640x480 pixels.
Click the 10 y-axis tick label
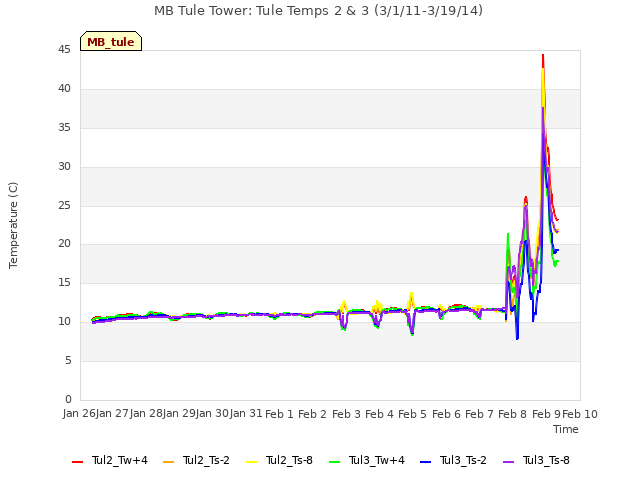(x=64, y=322)
